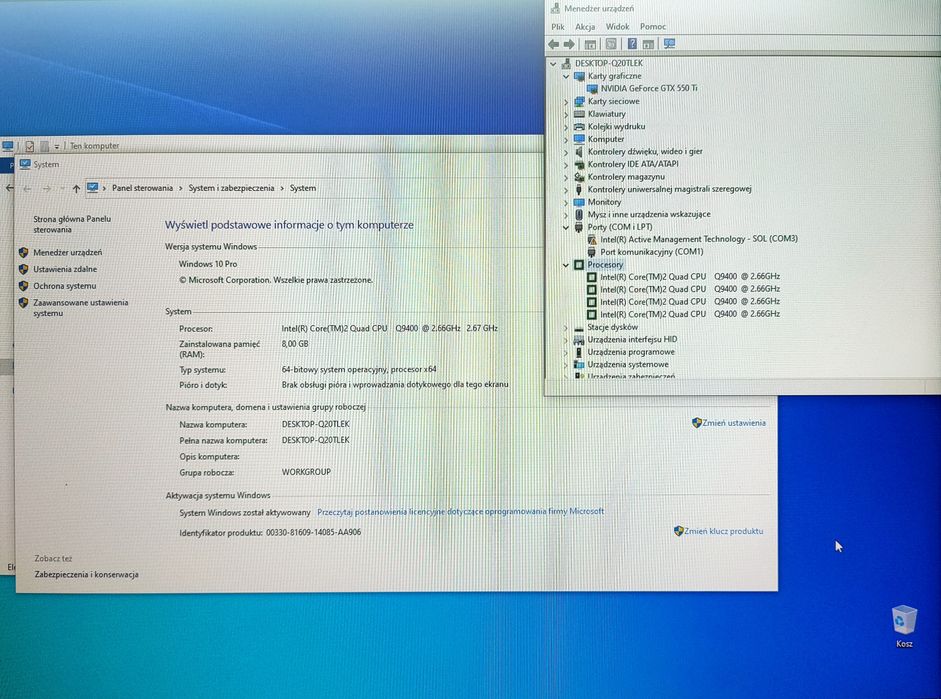Open Ustawienia zdalne link
941x699 pixels.
click(x=65, y=269)
